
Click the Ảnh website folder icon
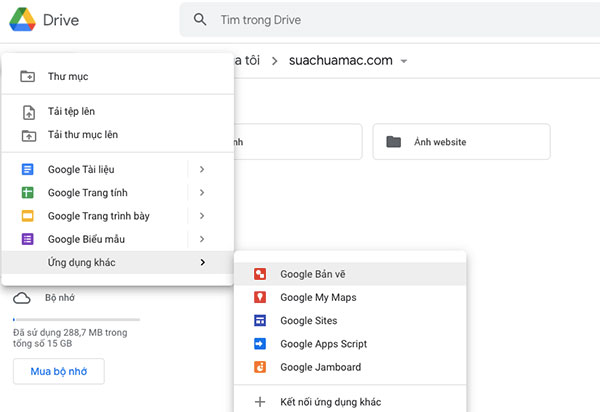[x=393, y=142]
